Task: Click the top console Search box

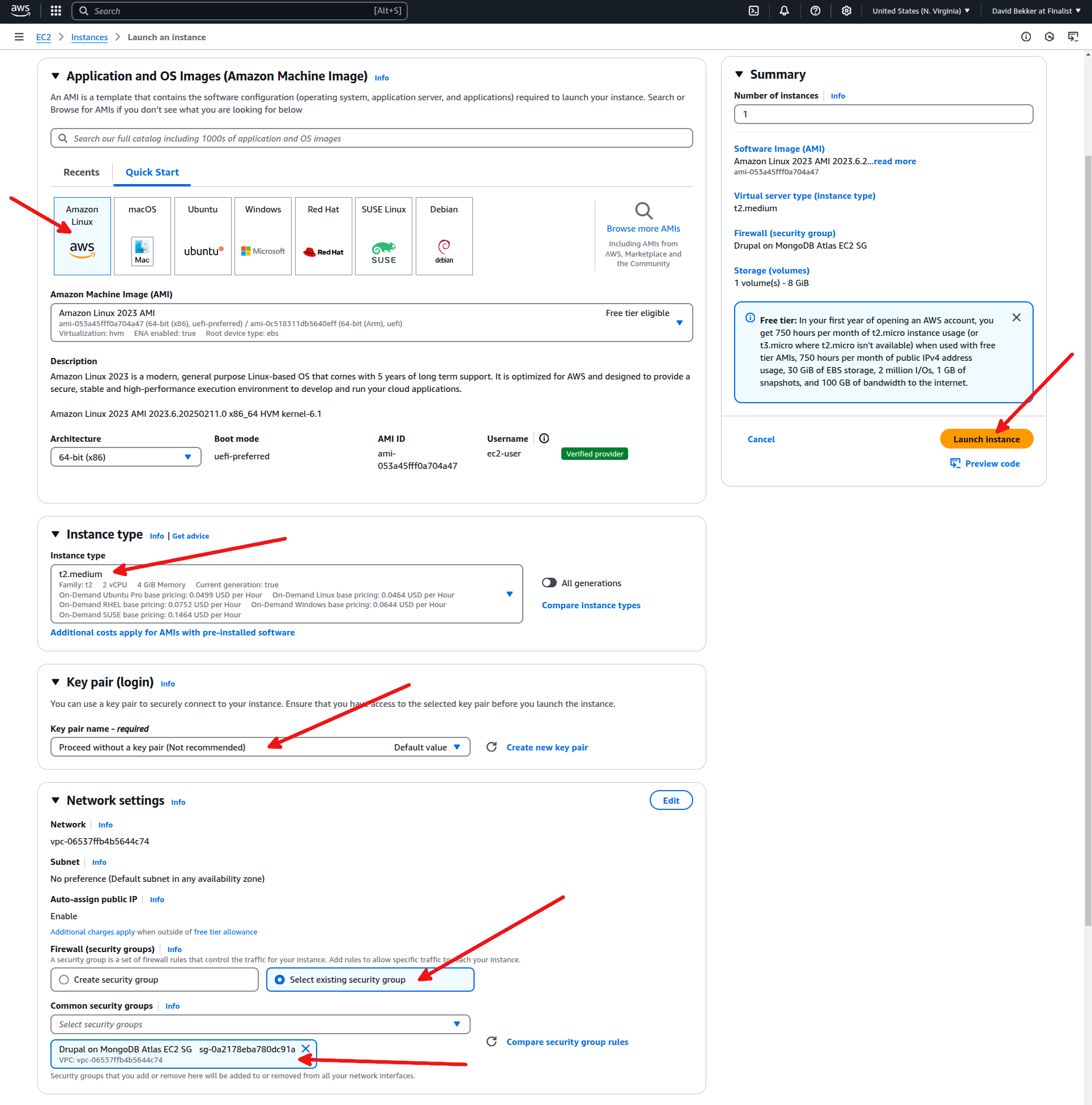Action: click(x=239, y=11)
